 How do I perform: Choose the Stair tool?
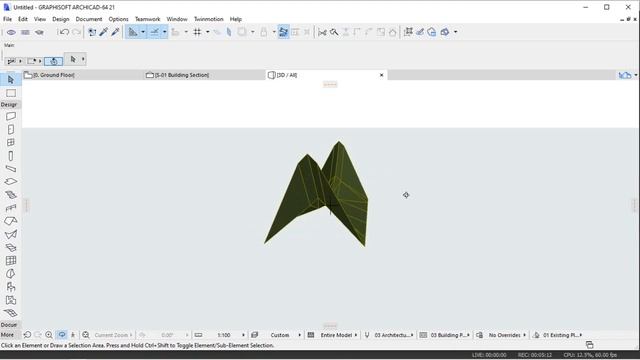pos(11,195)
